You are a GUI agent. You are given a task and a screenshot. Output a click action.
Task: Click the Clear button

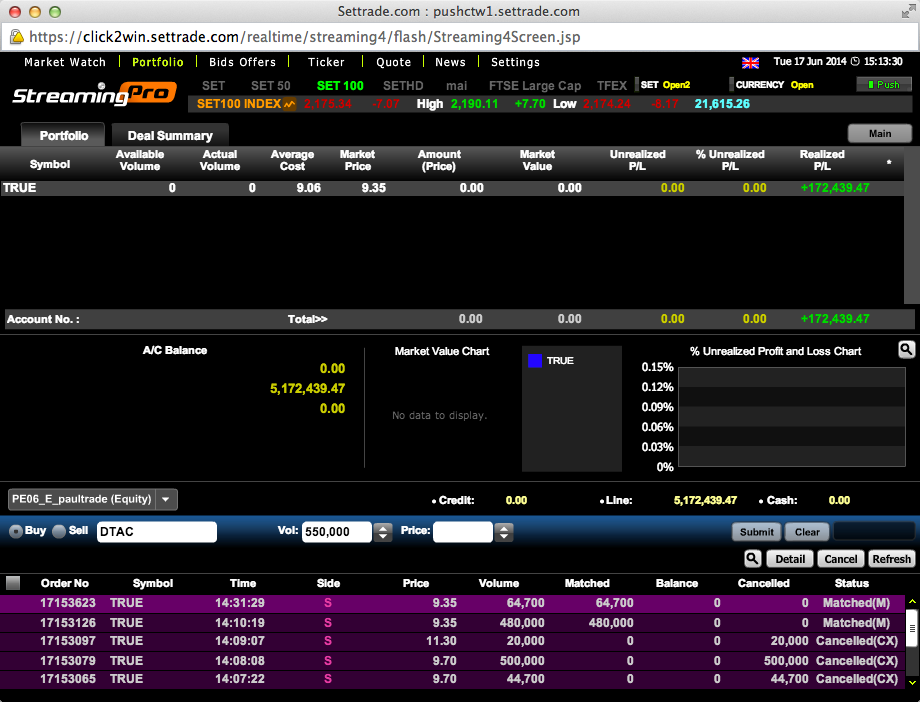807,532
